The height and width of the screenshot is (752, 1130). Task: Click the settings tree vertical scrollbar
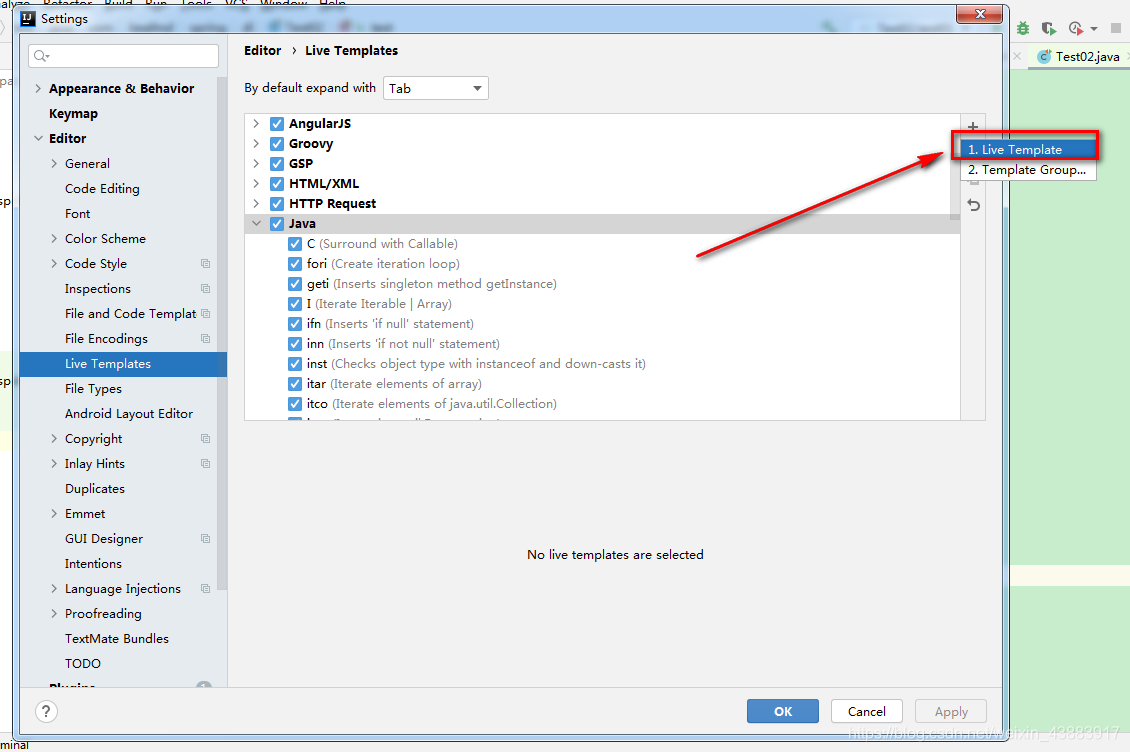[x=222, y=332]
